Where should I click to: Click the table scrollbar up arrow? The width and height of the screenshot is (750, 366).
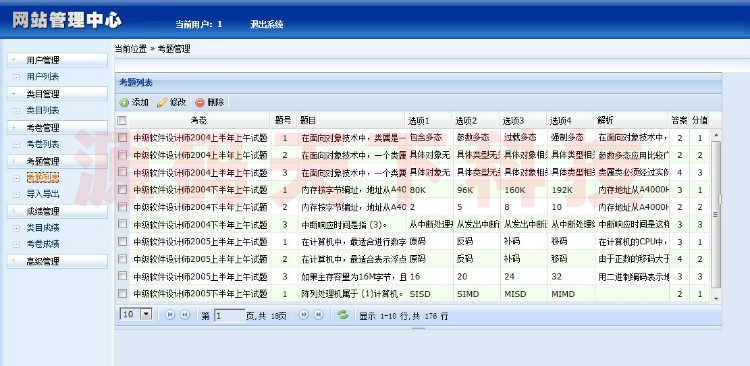[716, 134]
